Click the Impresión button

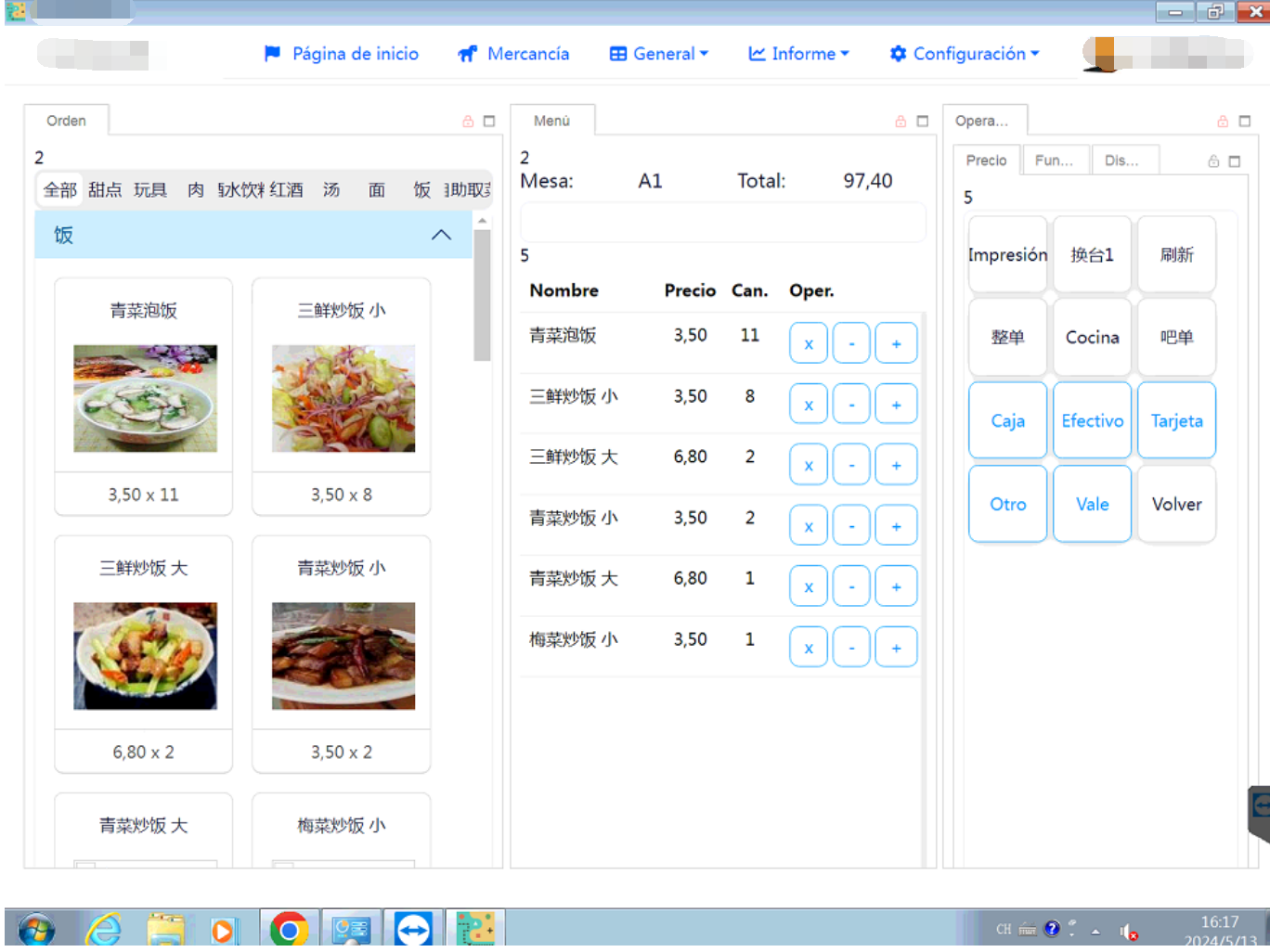click(1008, 254)
